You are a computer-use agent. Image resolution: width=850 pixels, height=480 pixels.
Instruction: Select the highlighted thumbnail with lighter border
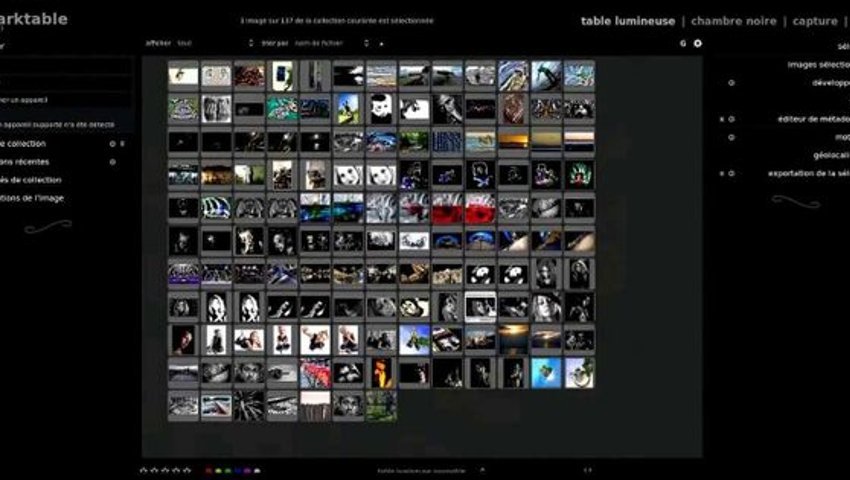point(480,307)
